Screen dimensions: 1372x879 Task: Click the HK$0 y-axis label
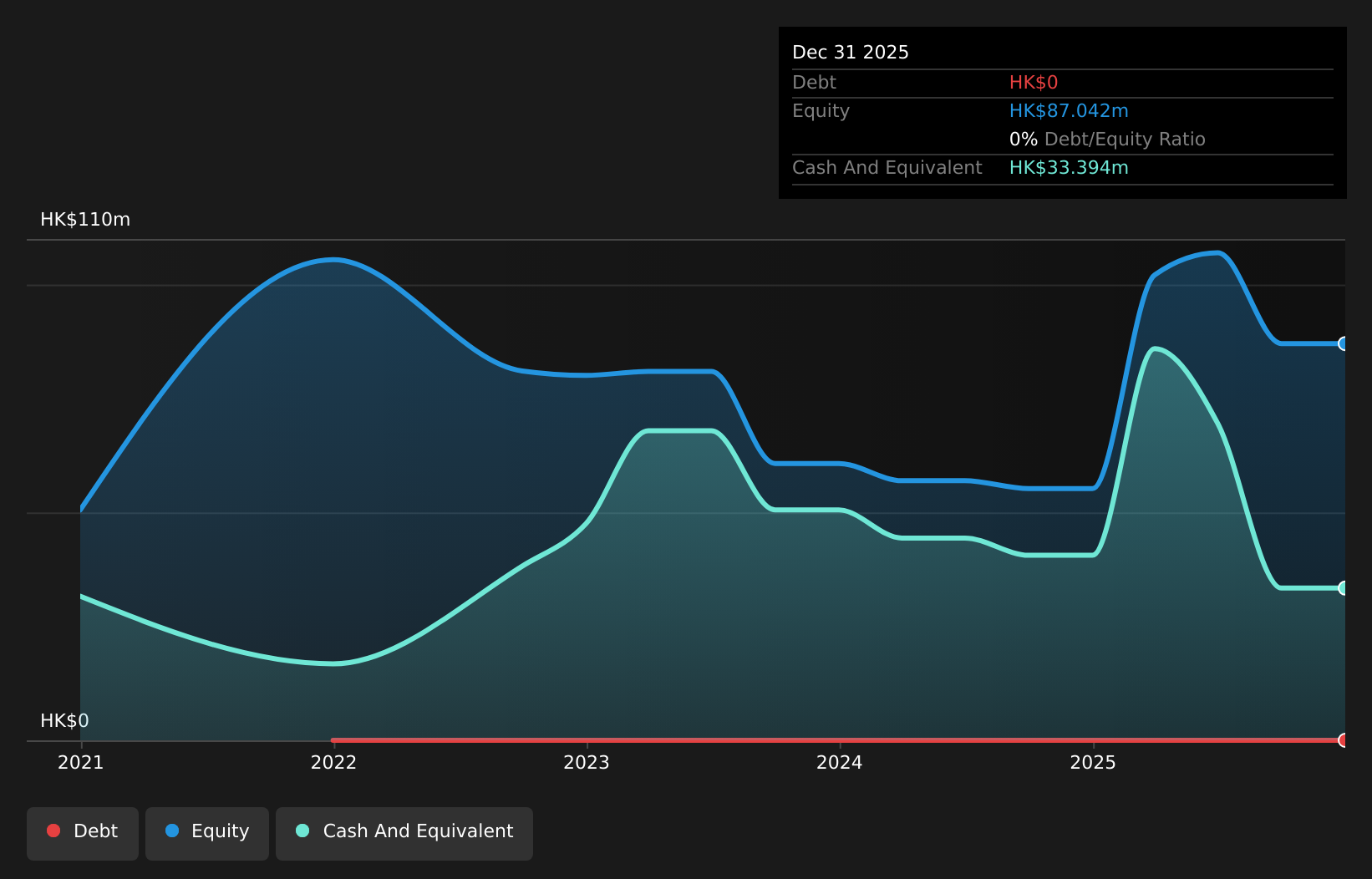(x=64, y=721)
